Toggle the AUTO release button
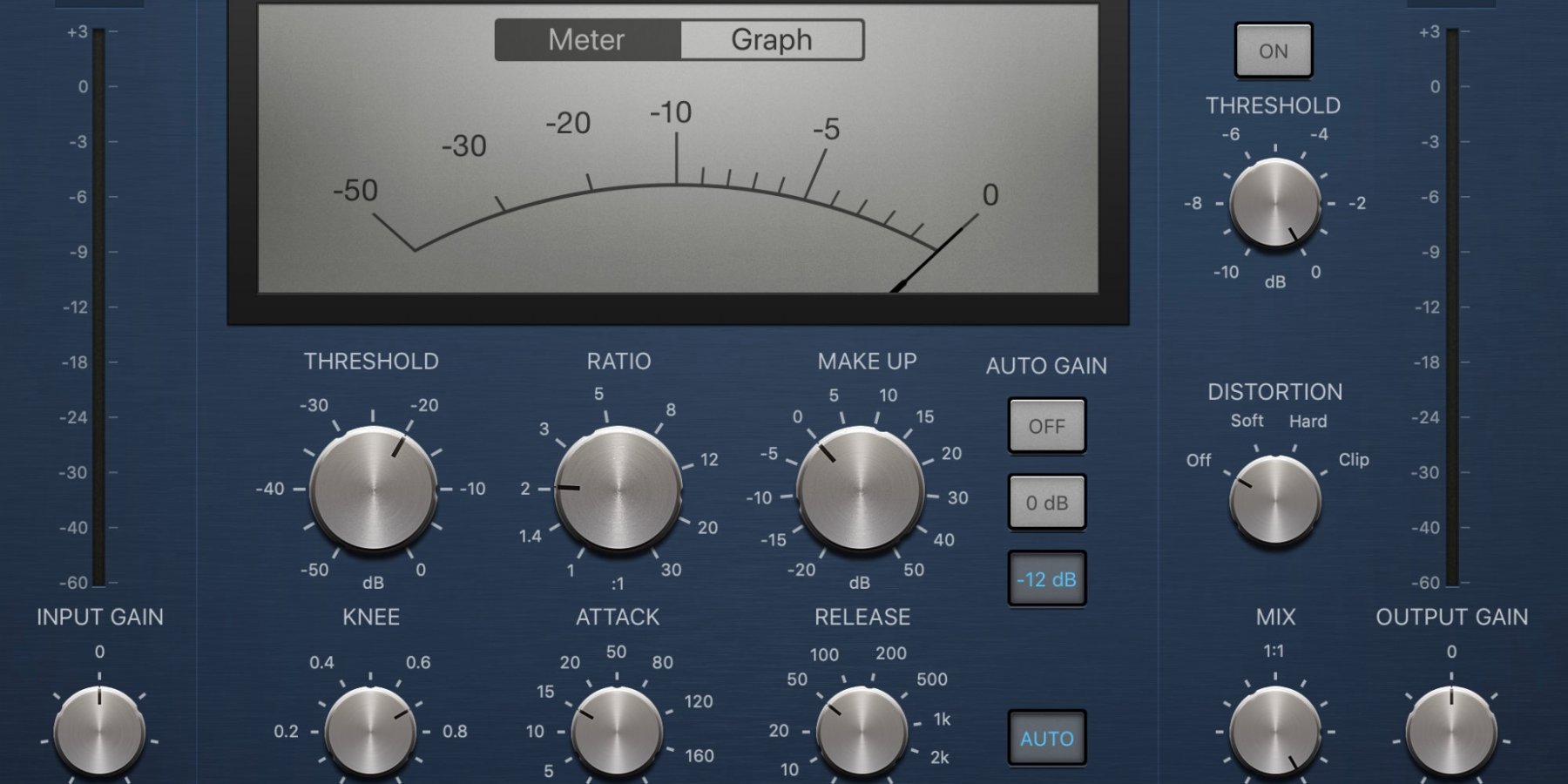 (1046, 739)
